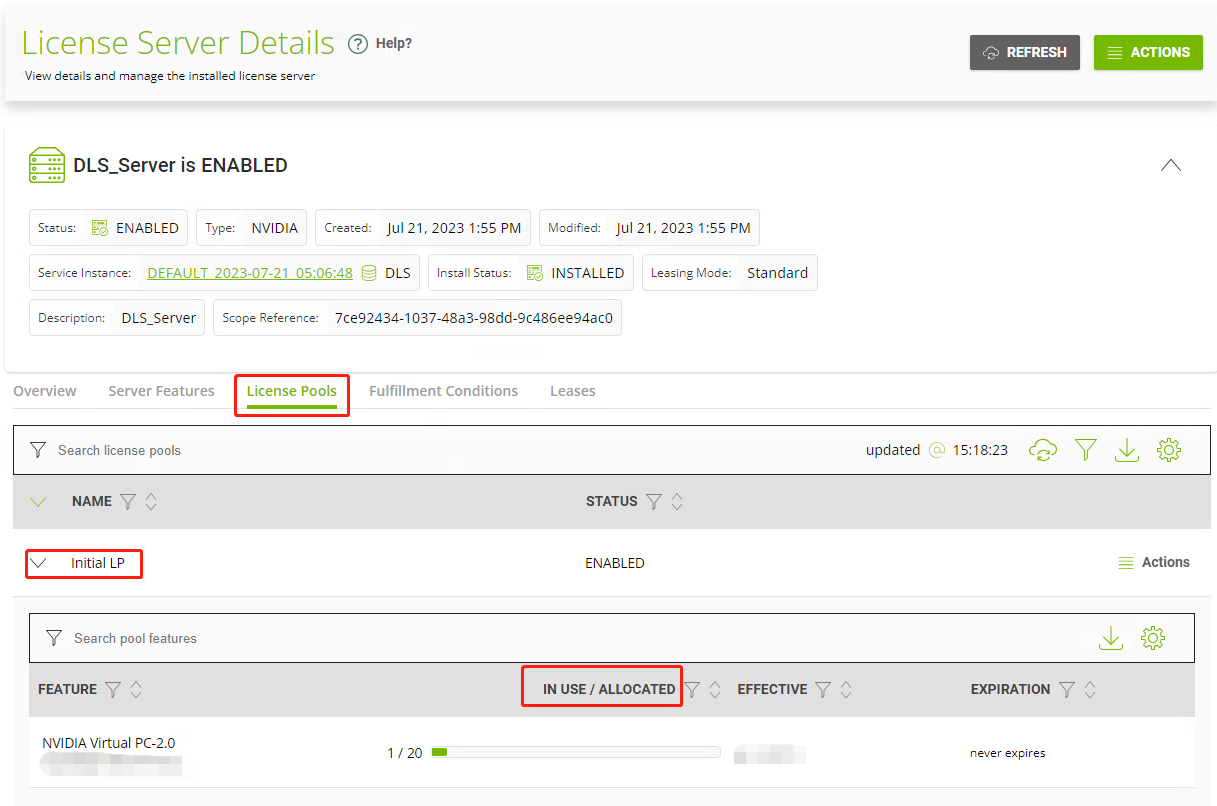Select the License Pools tab
Viewport: 1217px width, 806px height.
pyautogui.click(x=291, y=391)
